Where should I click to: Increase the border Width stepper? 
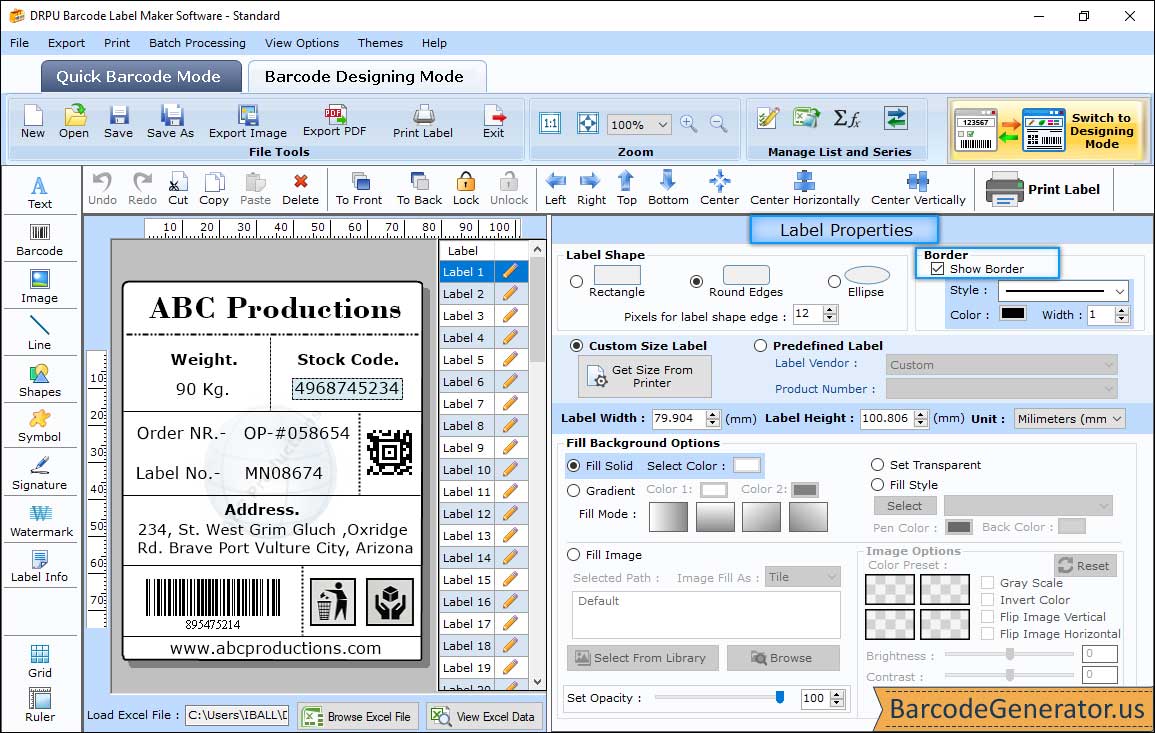pos(1122,310)
